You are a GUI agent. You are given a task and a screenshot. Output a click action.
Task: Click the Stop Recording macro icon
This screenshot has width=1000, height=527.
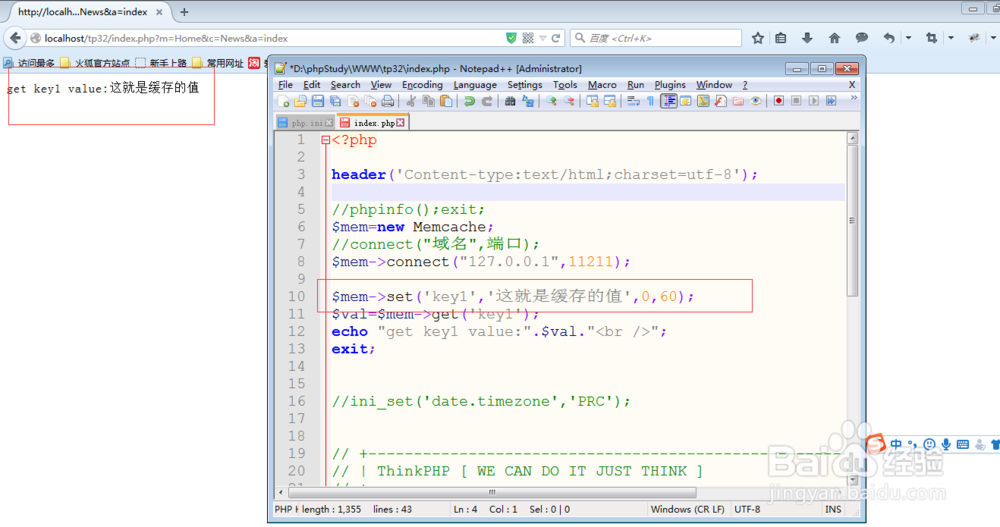(x=796, y=101)
